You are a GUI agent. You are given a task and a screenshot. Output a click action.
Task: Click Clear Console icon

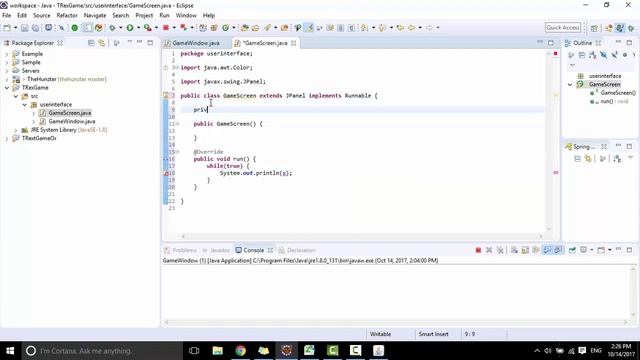point(514,250)
